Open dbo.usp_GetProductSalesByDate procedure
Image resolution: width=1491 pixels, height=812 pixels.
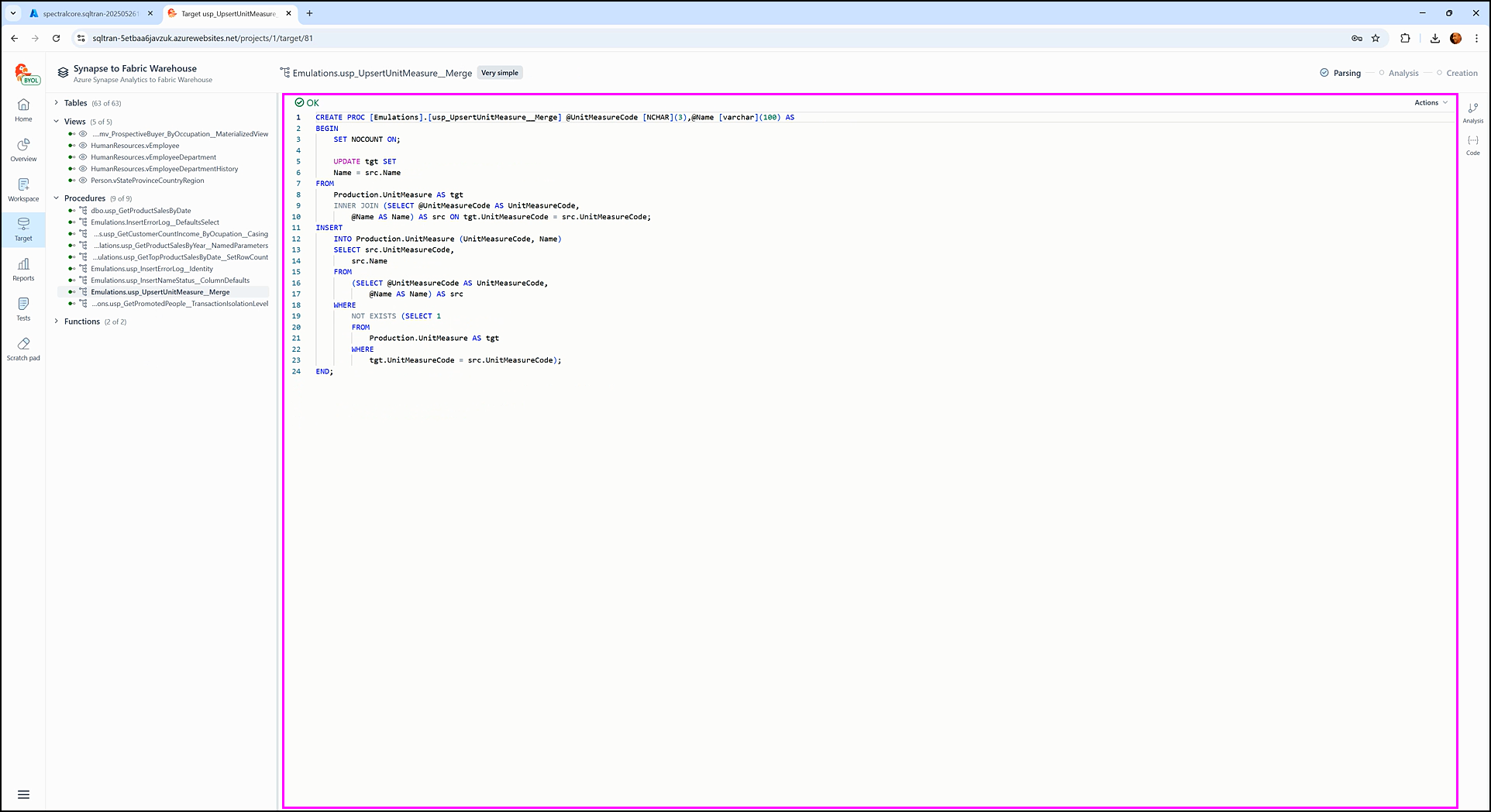[140, 211]
